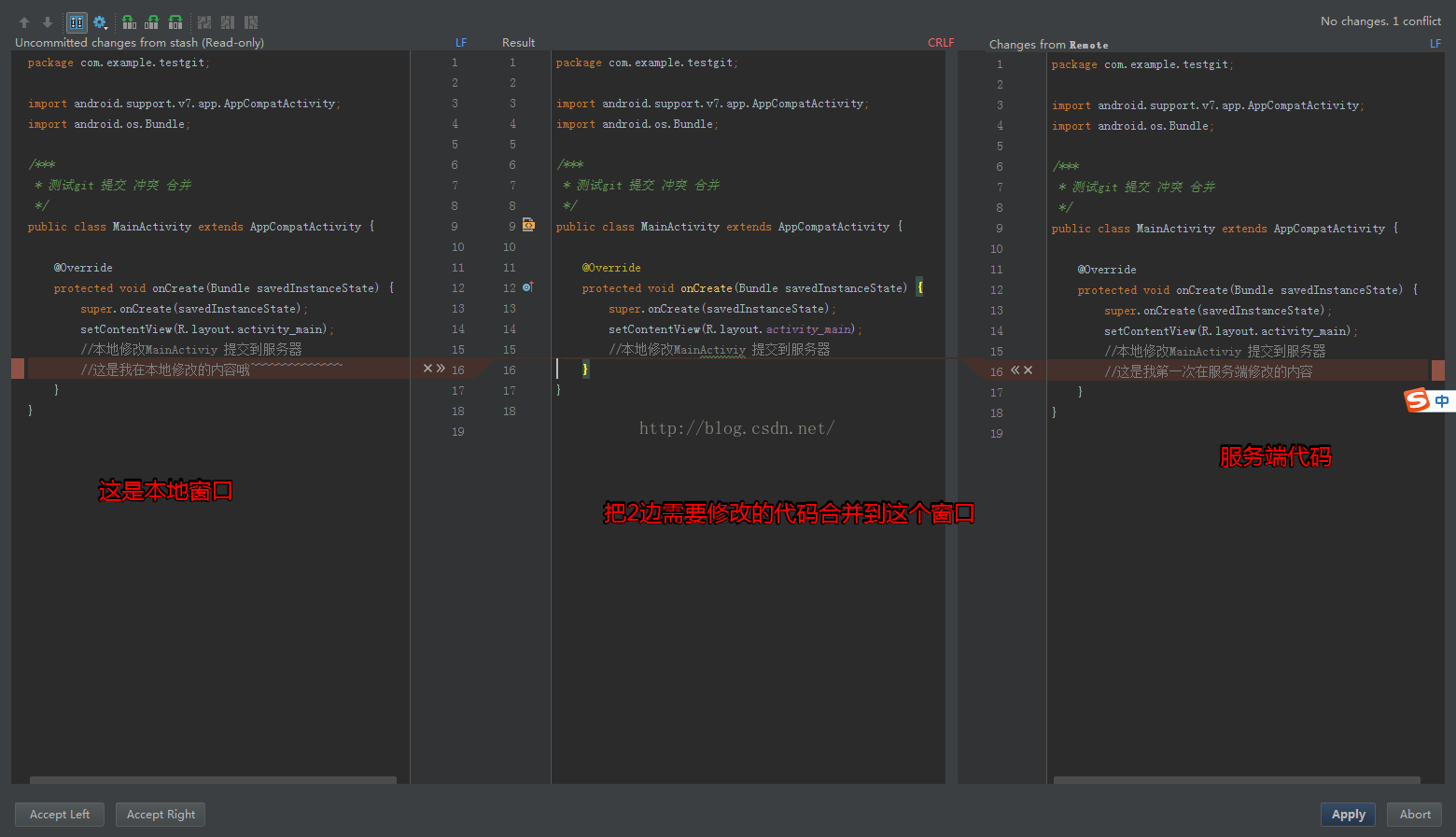Image resolution: width=1456 pixels, height=837 pixels.
Task: Click the right panel horizontal scrollbar
Action: coord(1237,780)
